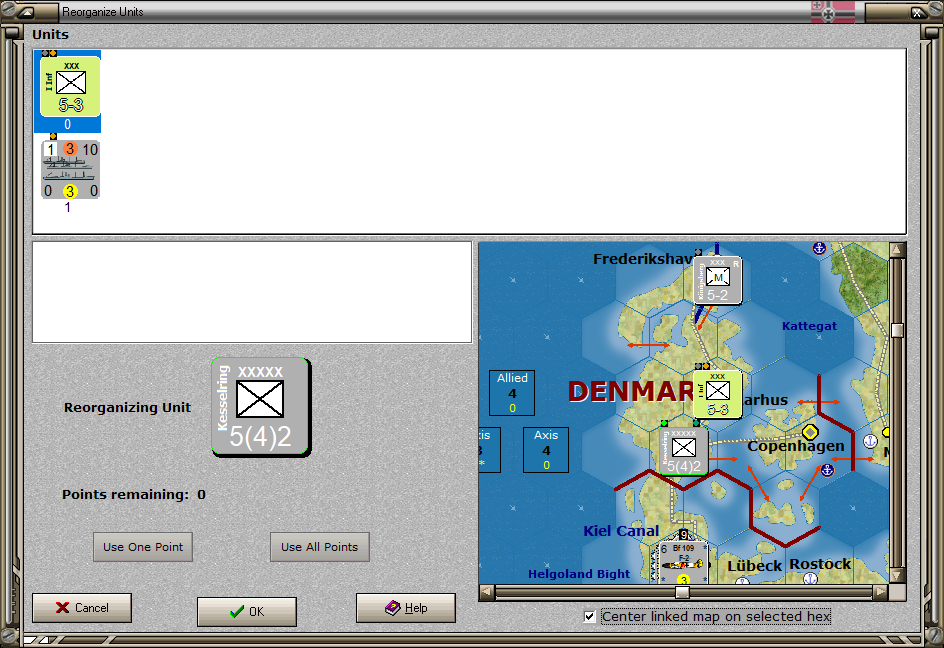
Task: Click the Allied 4 convoy box on map
Action: 512,393
